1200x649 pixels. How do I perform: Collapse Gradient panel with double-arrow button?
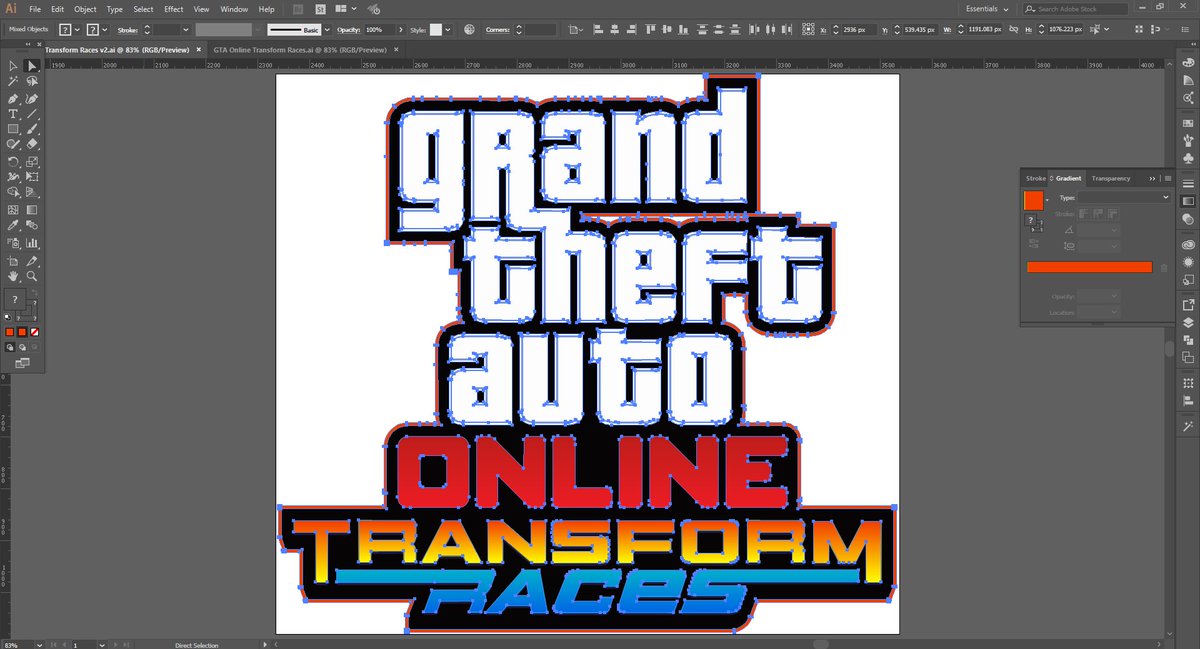point(1152,178)
